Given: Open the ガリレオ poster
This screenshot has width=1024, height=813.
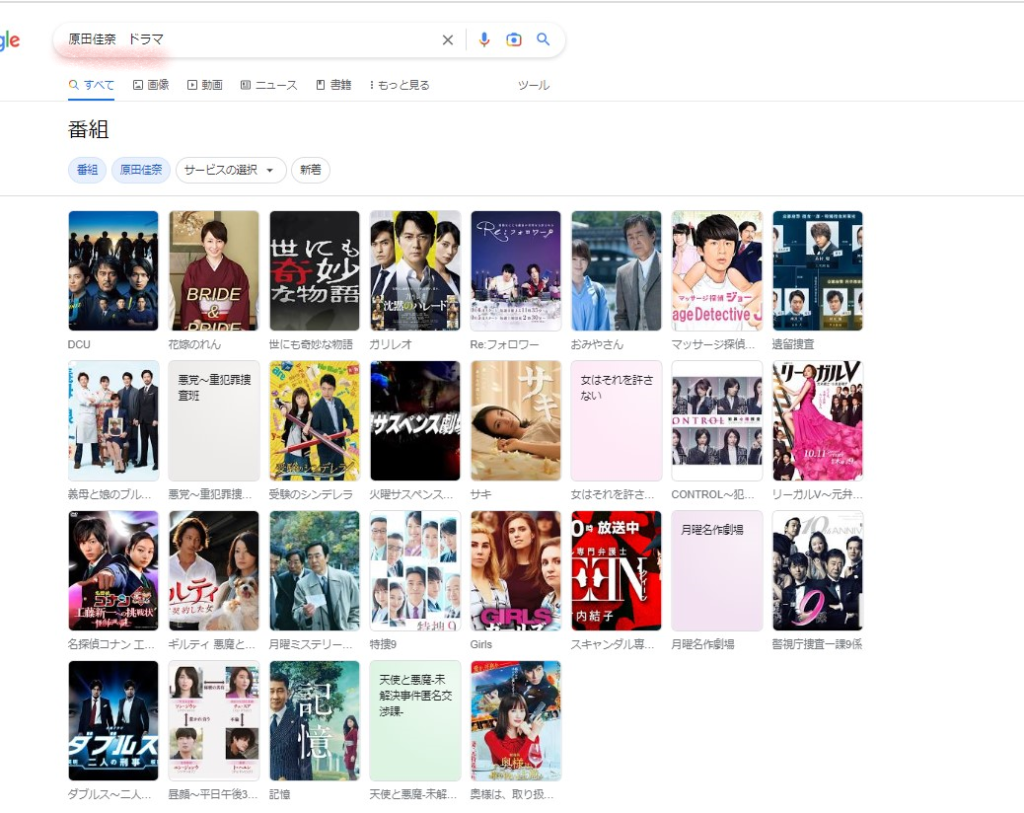Looking at the screenshot, I should [x=415, y=270].
